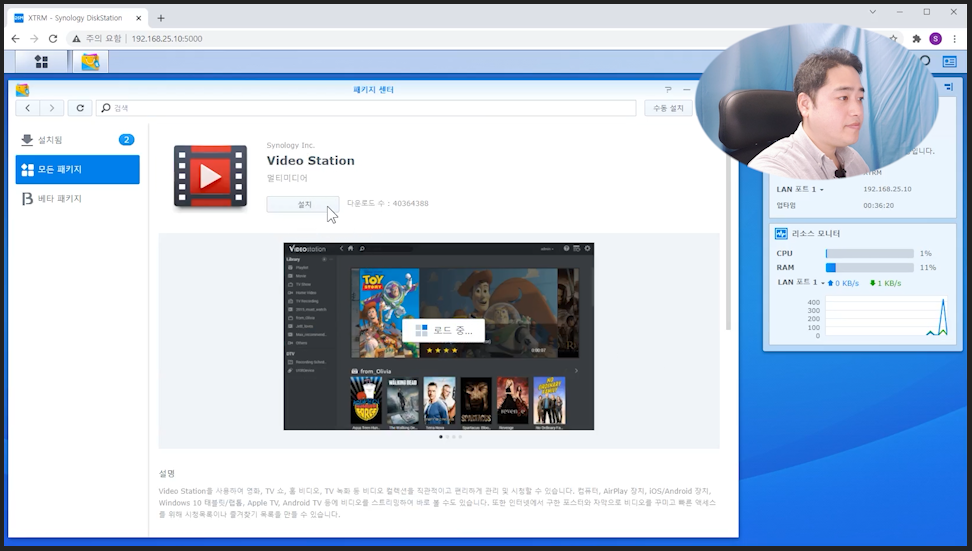Open the Chrome tab search chevron
972x551 pixels.
point(872,12)
